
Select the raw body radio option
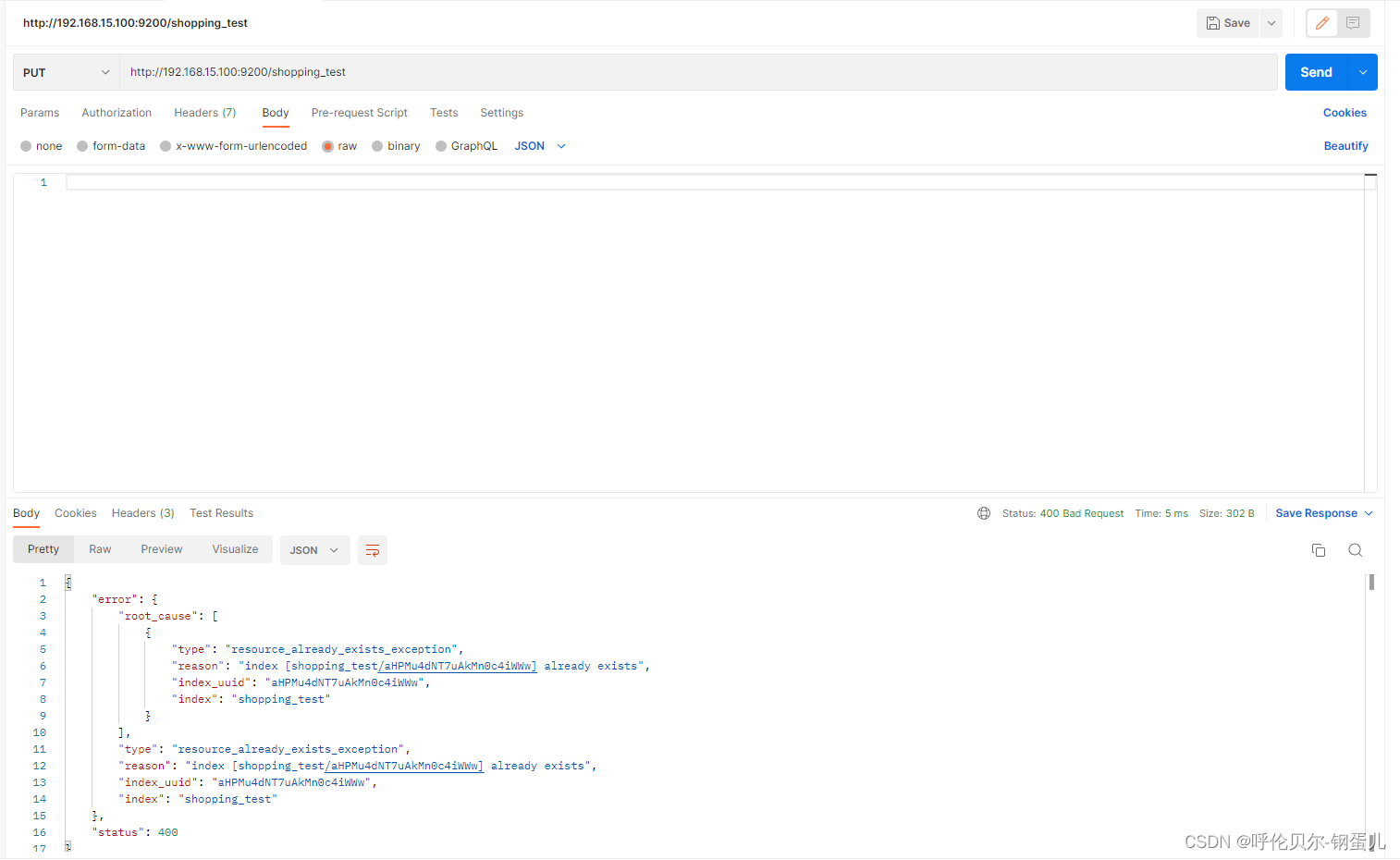click(x=327, y=146)
